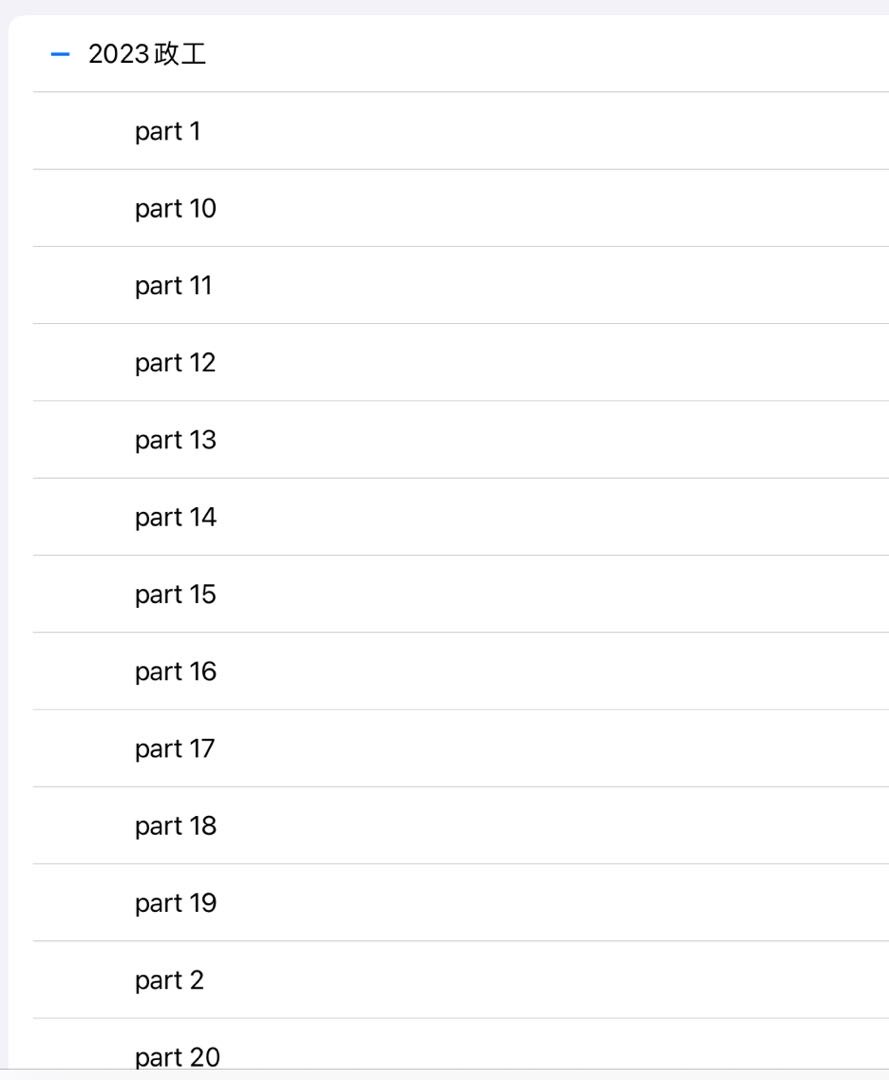Select the 2023 政工 header title
Viewport: 889px width, 1080px height.
(x=147, y=54)
